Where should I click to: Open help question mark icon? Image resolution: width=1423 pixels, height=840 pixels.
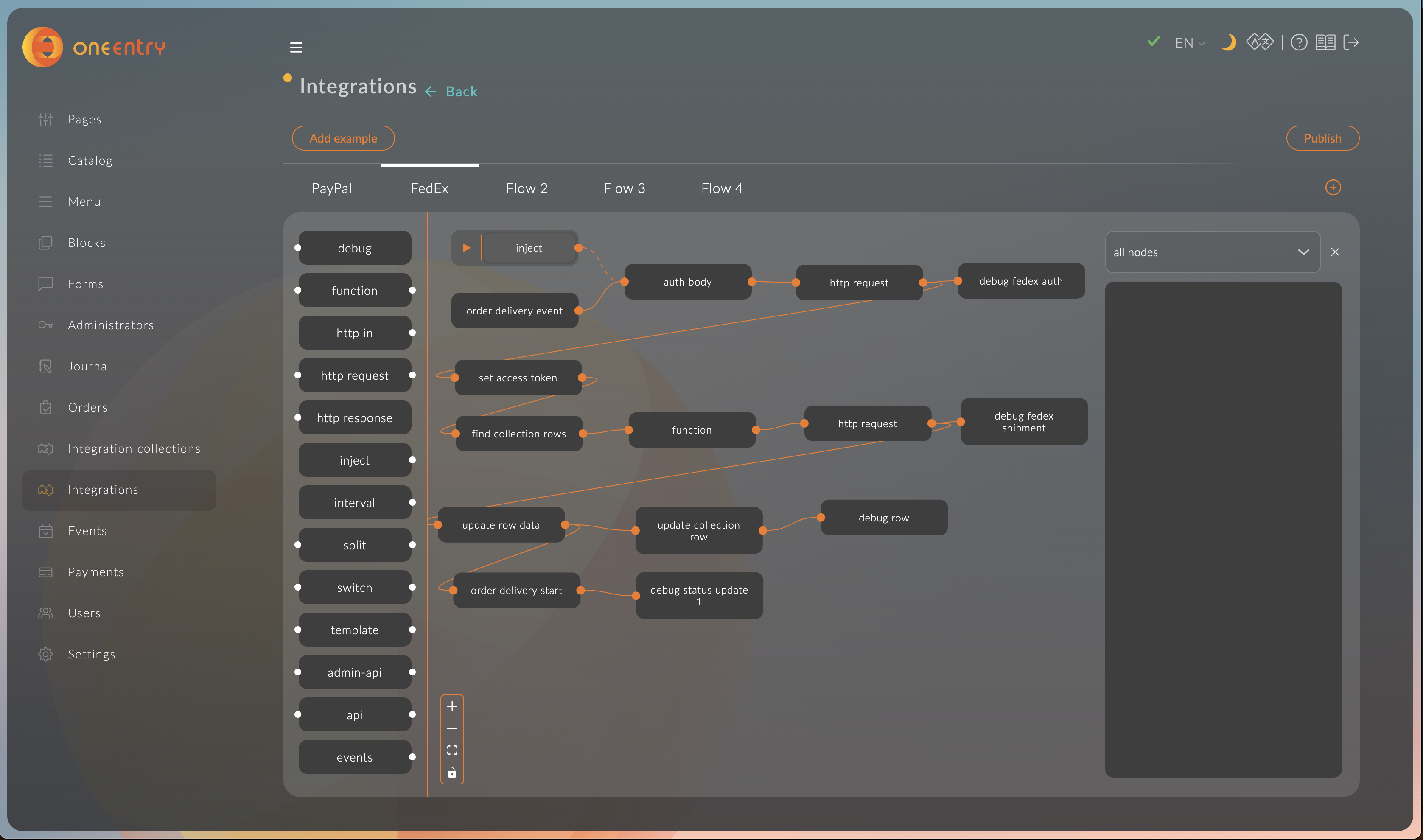pyautogui.click(x=1298, y=42)
